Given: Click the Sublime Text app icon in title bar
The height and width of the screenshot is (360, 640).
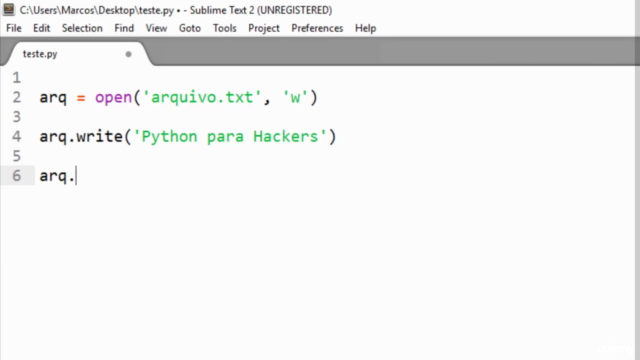Looking at the screenshot, I should coord(9,9).
